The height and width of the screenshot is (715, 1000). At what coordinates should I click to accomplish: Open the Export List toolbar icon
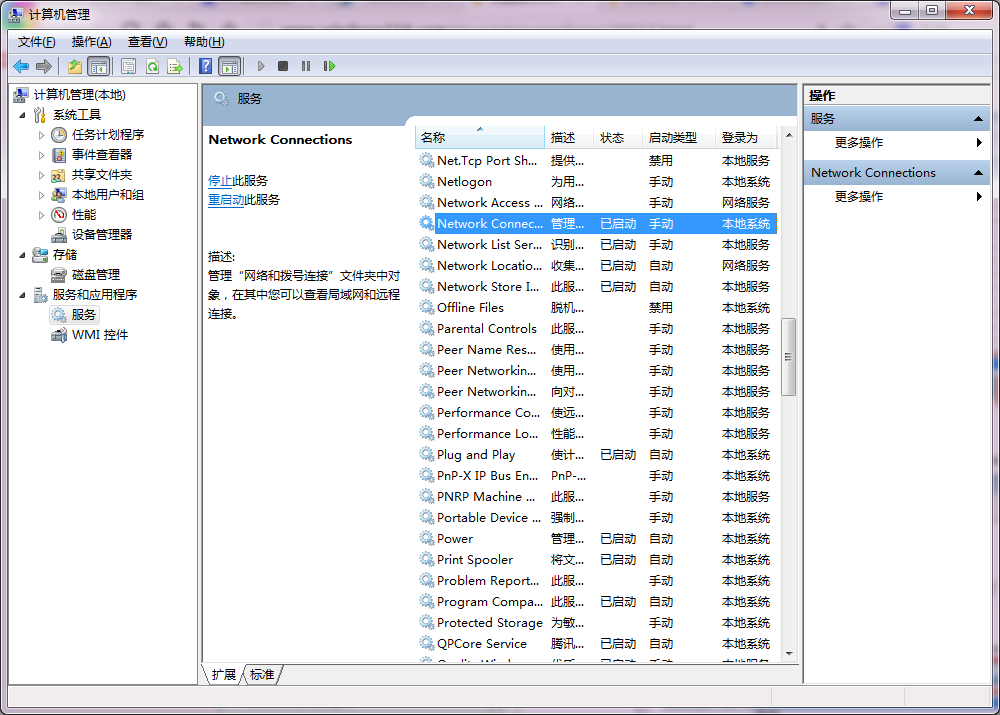[x=175, y=66]
